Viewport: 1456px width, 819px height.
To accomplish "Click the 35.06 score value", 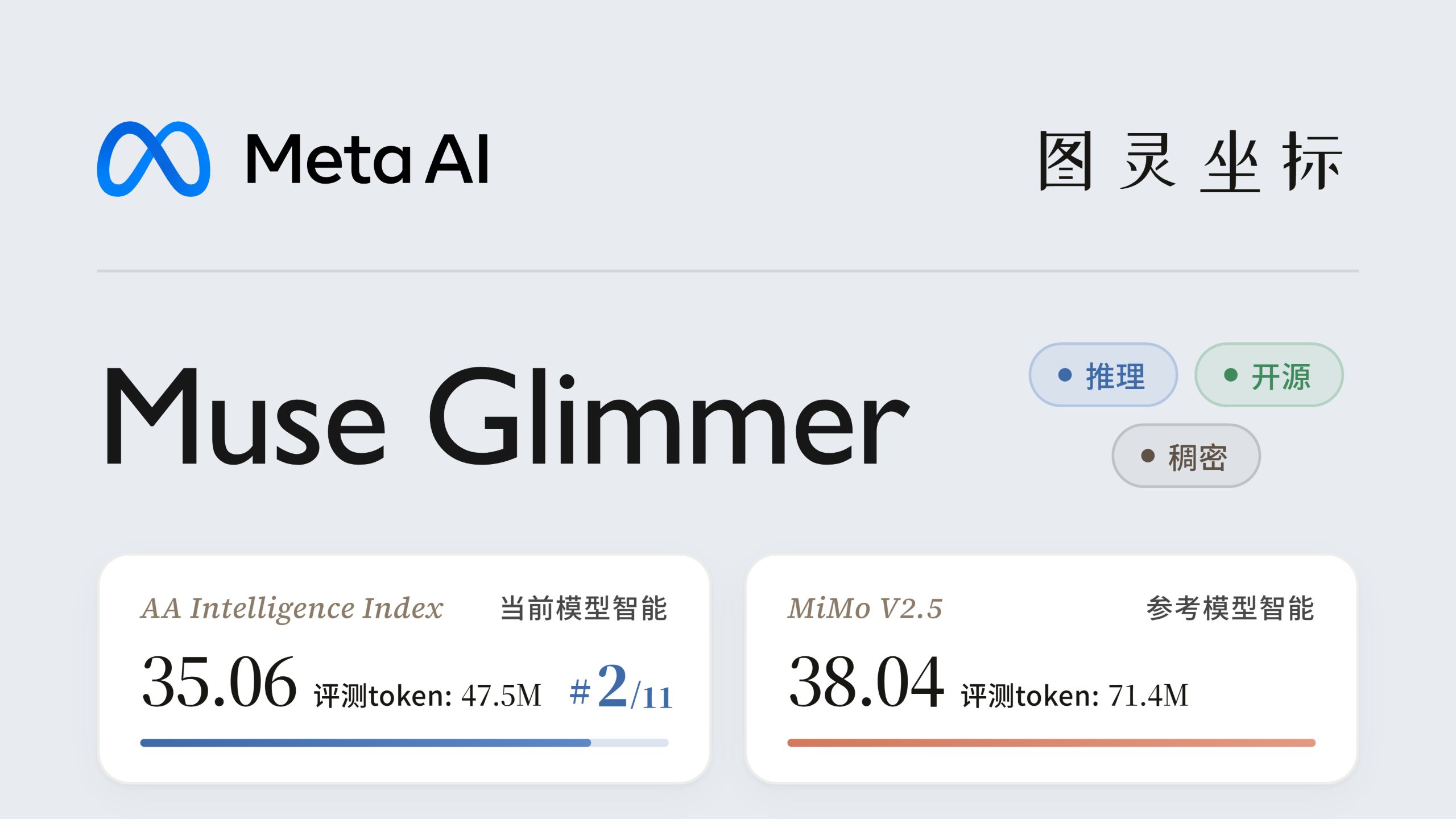I will point(219,681).
